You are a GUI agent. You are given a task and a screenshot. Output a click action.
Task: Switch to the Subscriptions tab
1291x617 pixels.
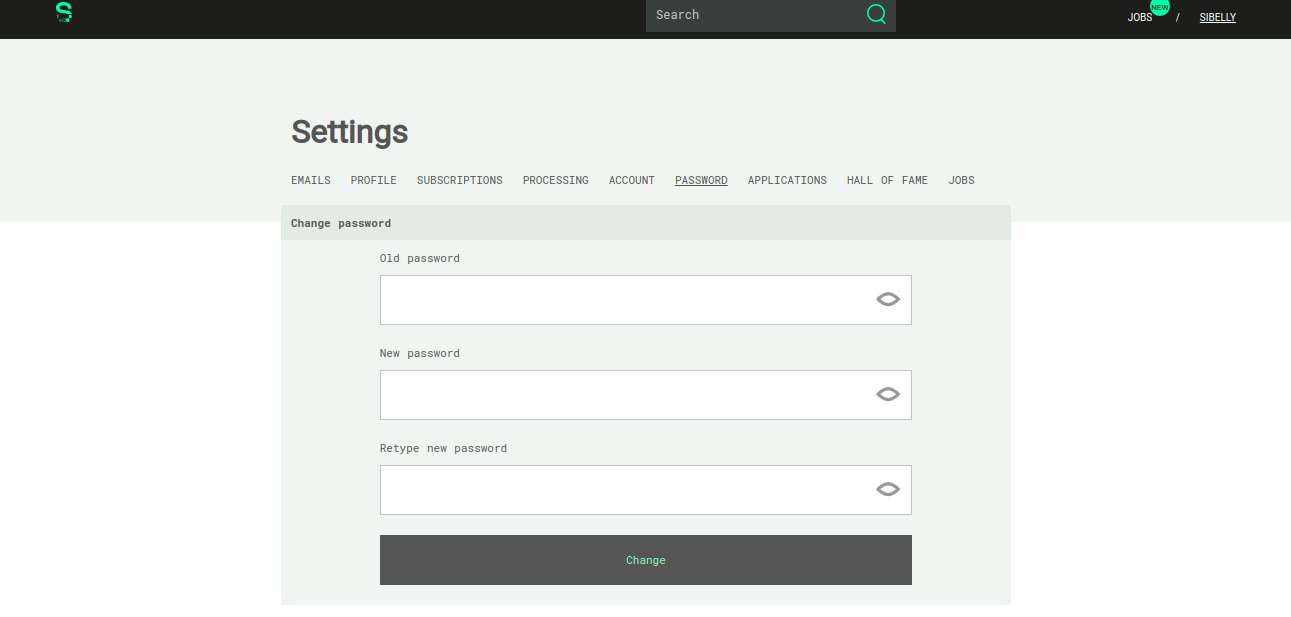pyautogui.click(x=460, y=181)
